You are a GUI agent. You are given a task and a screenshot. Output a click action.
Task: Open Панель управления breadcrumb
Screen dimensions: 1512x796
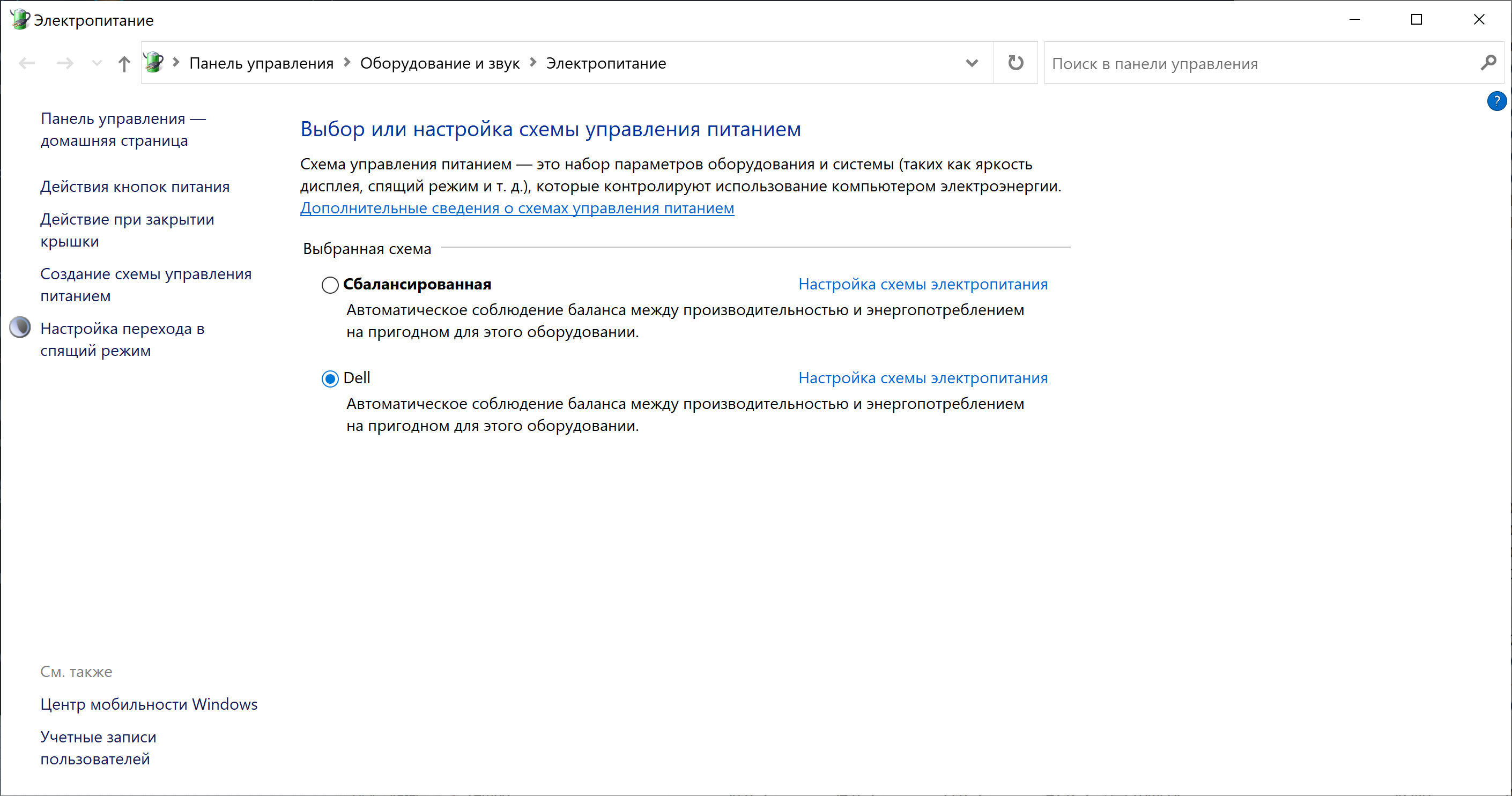261,63
